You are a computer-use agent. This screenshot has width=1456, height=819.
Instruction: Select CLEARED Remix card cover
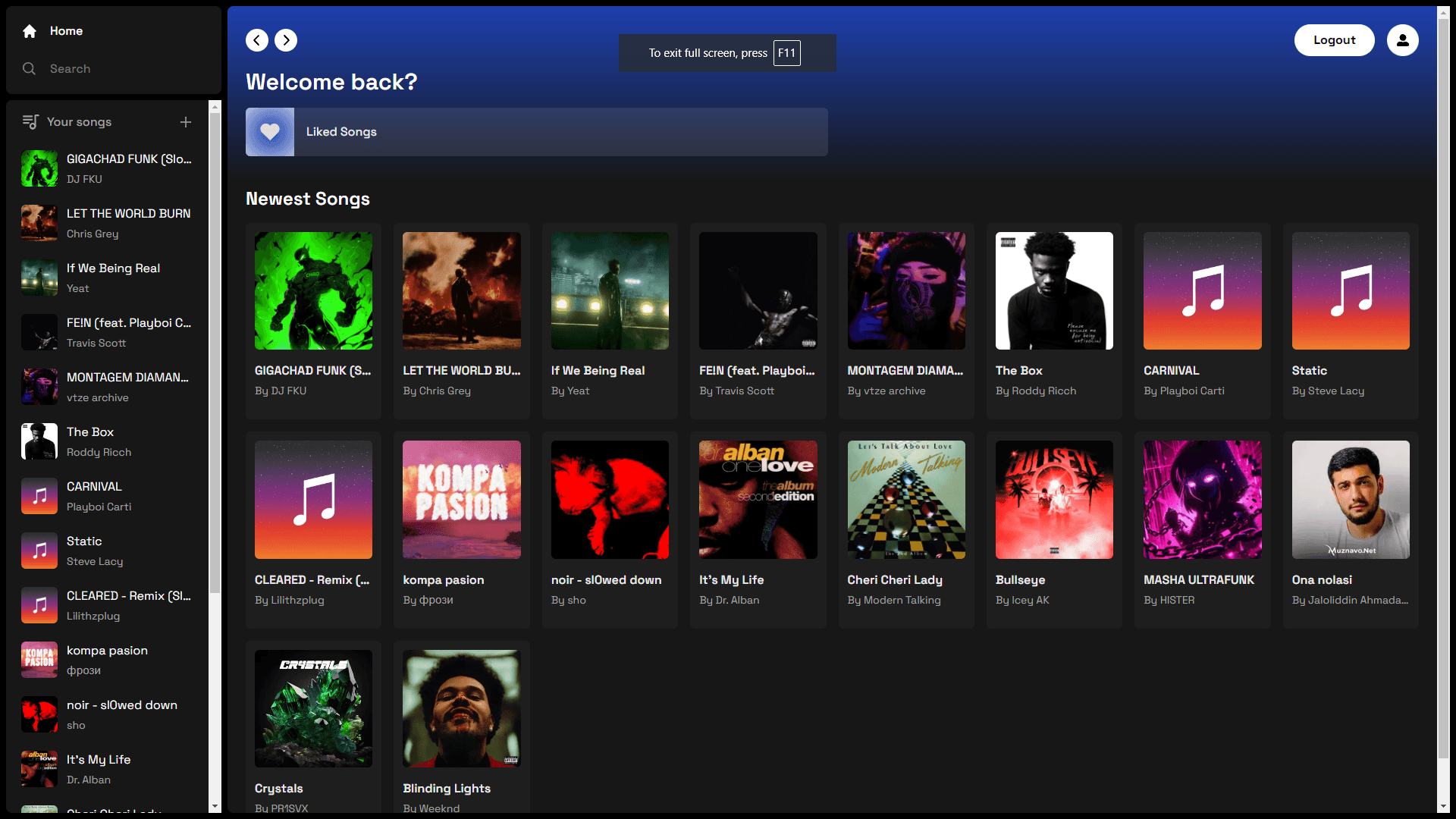(313, 500)
